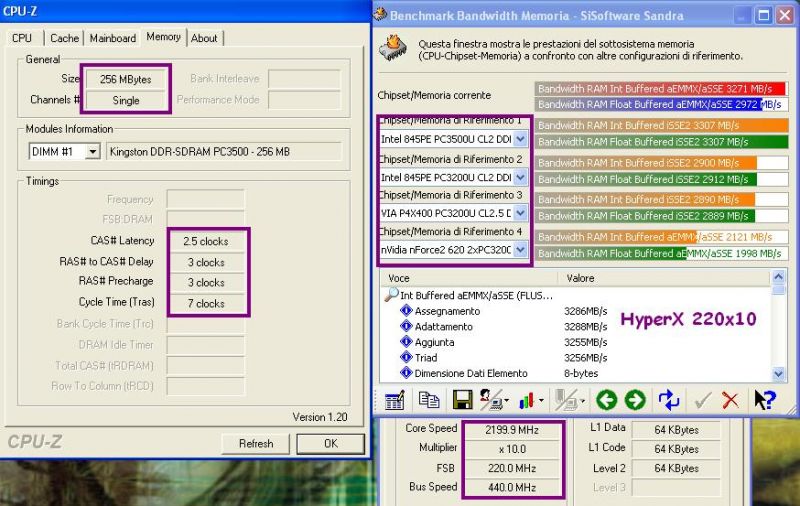Maximize the Sandra benchmark window
Image resolution: width=800 pixels, height=506 pixels.
(x=764, y=15)
